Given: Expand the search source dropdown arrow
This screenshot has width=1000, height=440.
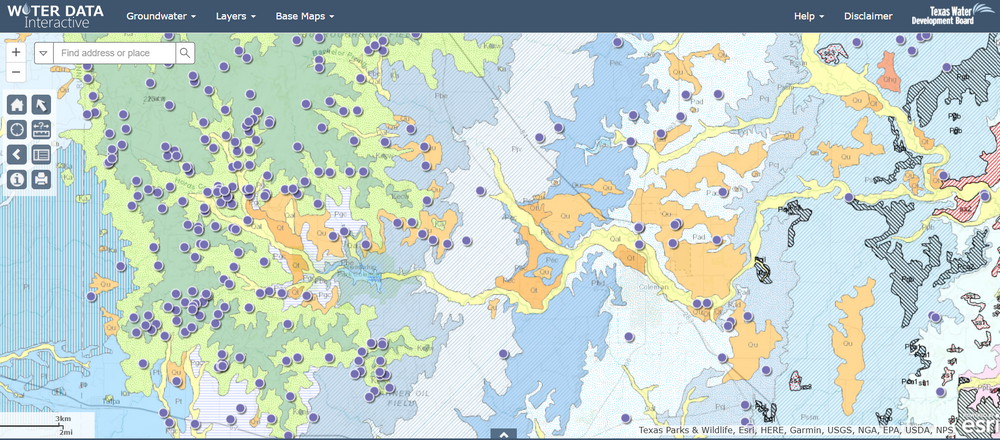Looking at the screenshot, I should tap(44, 53).
